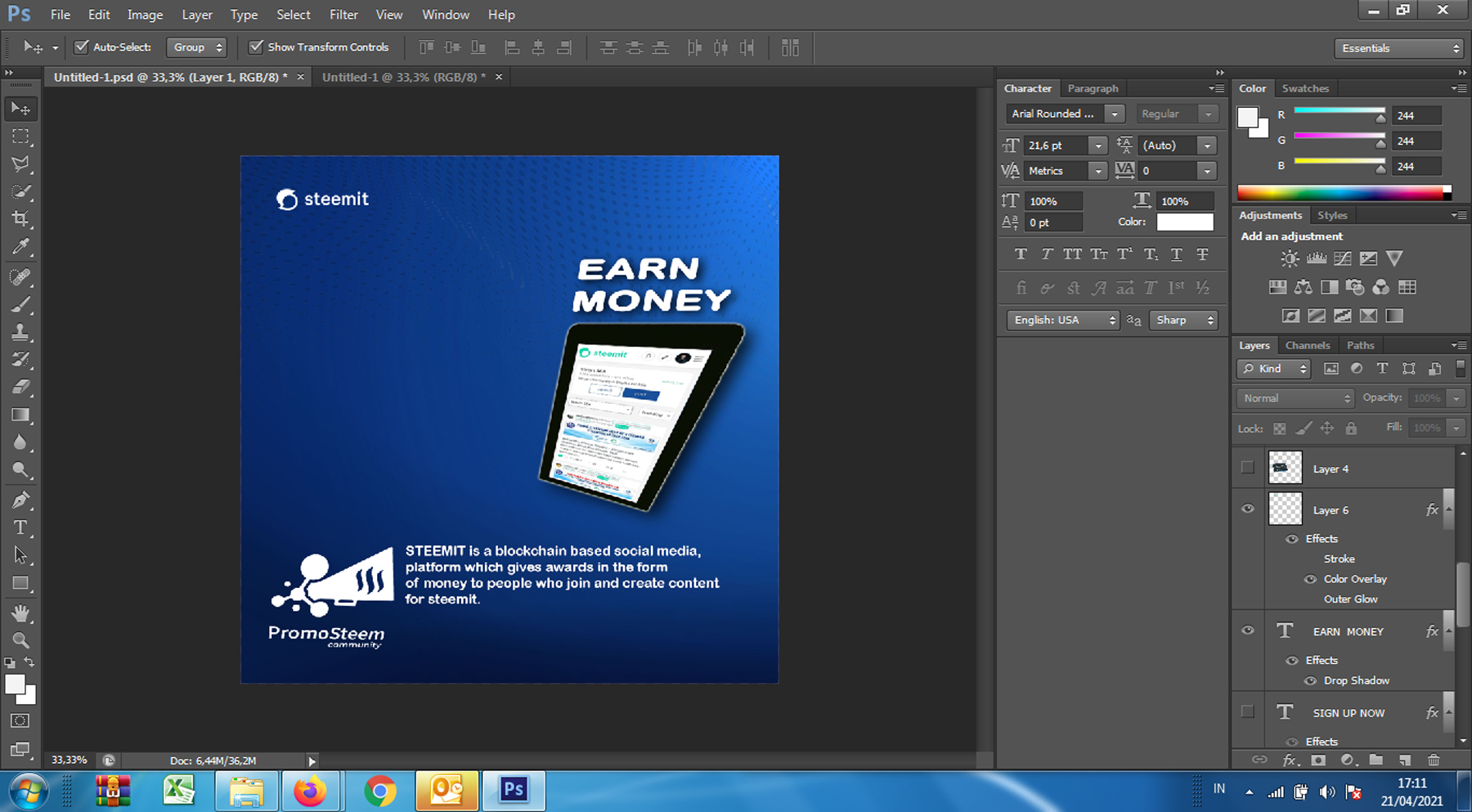Hide Layer 6 with its eye icon

[1248, 509]
